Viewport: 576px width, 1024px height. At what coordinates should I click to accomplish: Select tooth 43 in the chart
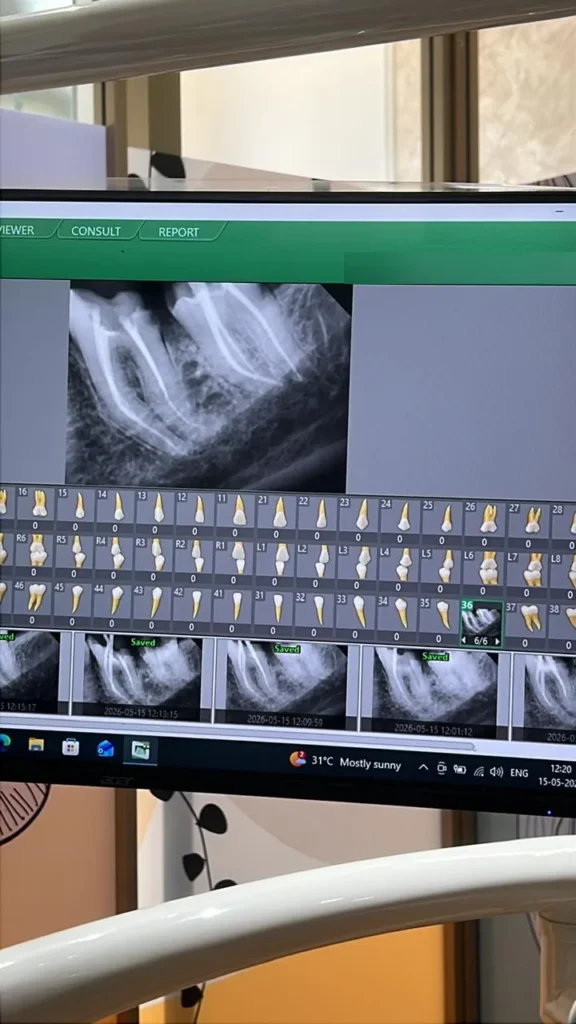click(x=153, y=605)
